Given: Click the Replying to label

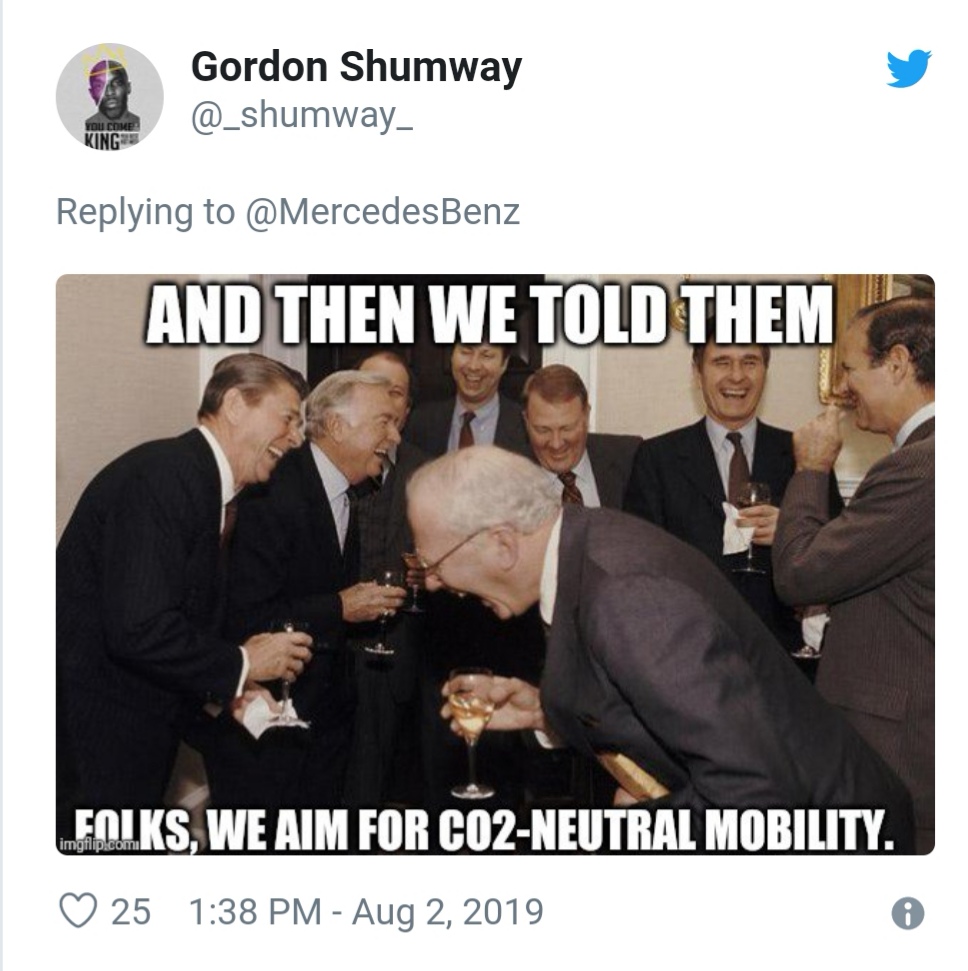Looking at the screenshot, I should [x=146, y=212].
